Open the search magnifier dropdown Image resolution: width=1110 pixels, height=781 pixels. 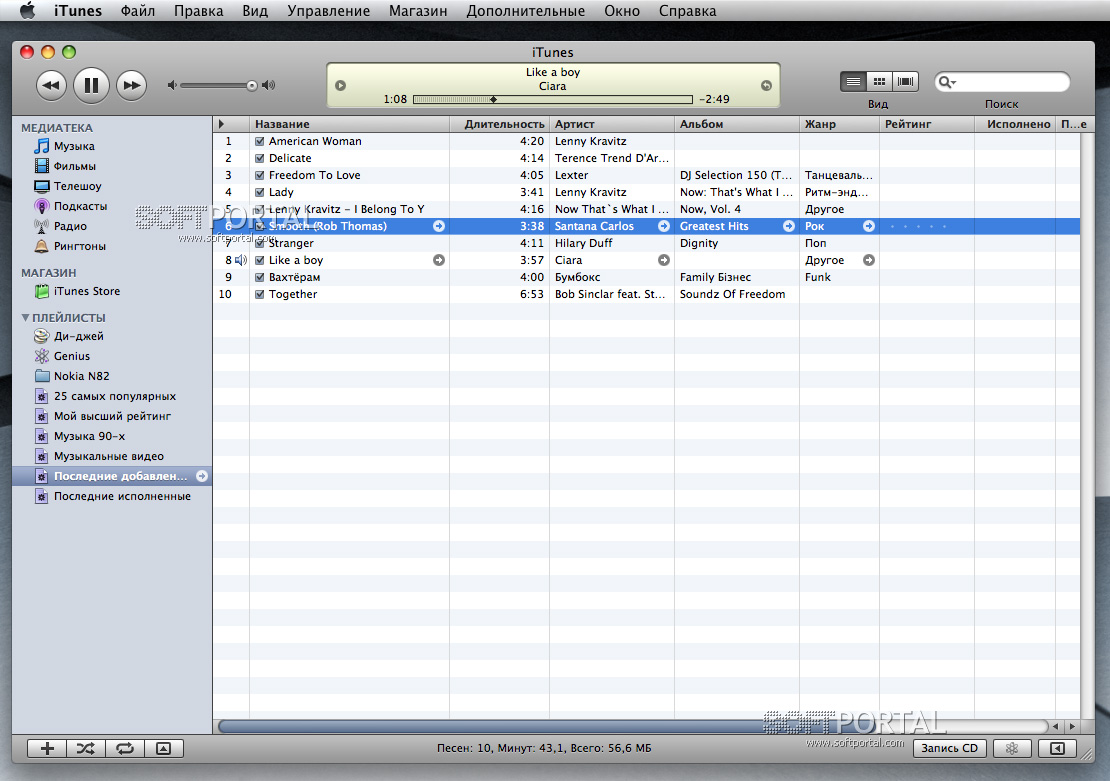pos(946,82)
